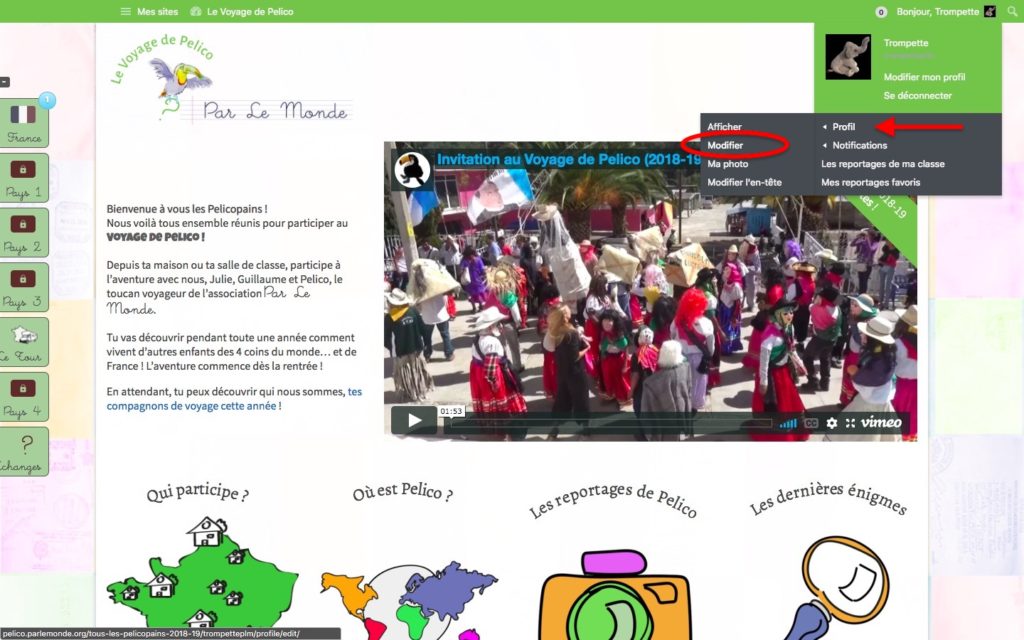Click the Trompette elephant profile picture
The width and height of the screenshot is (1024, 640).
coord(848,57)
